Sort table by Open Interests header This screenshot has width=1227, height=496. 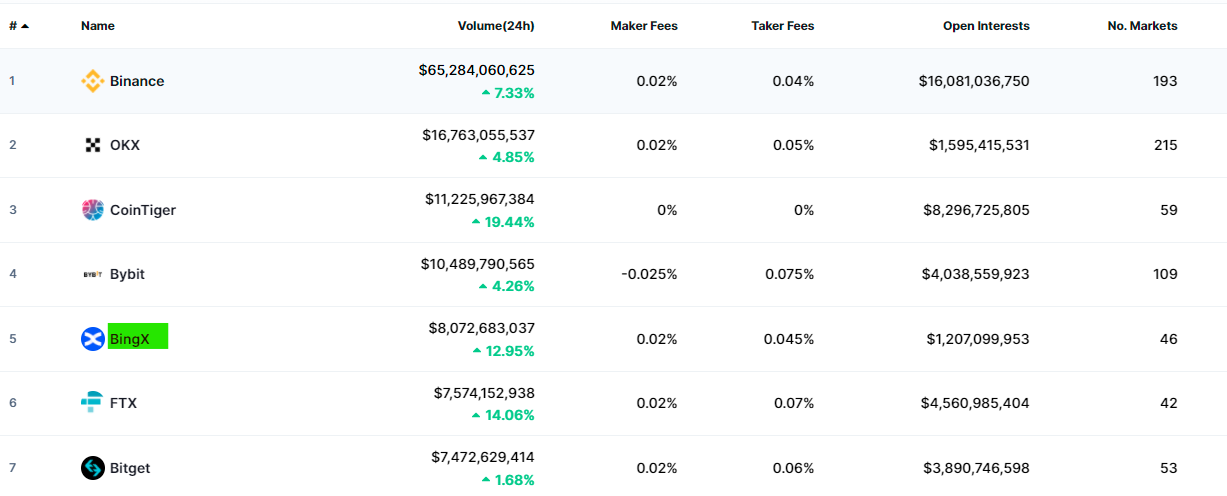tap(986, 26)
